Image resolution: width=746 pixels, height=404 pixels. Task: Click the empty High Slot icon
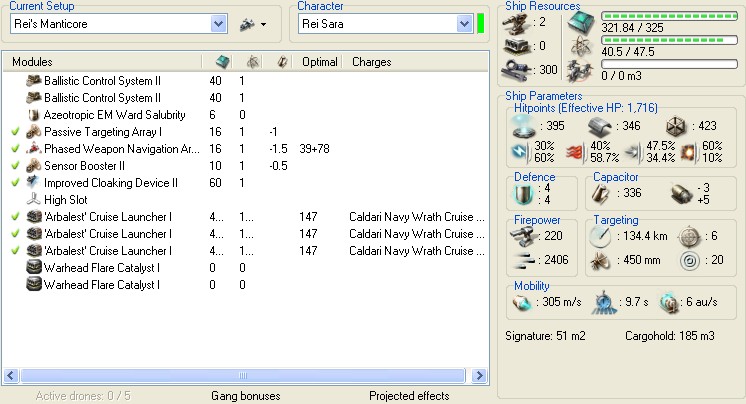point(33,199)
